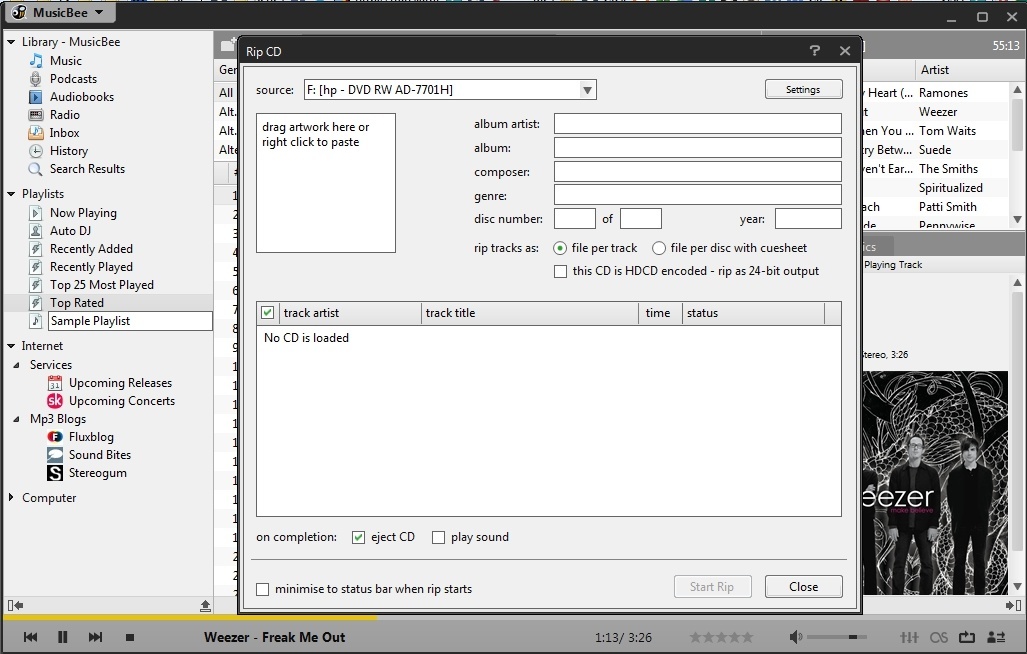Stop playback with stop button
Viewport: 1027px width, 654px height.
(130, 637)
